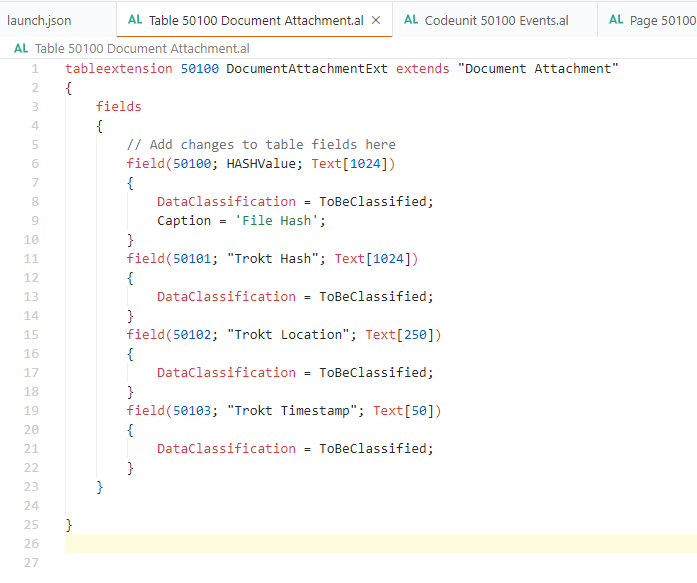Click DataClassification on line 8
Screen dimensions: 697x583
pyautogui.click(x=226, y=202)
